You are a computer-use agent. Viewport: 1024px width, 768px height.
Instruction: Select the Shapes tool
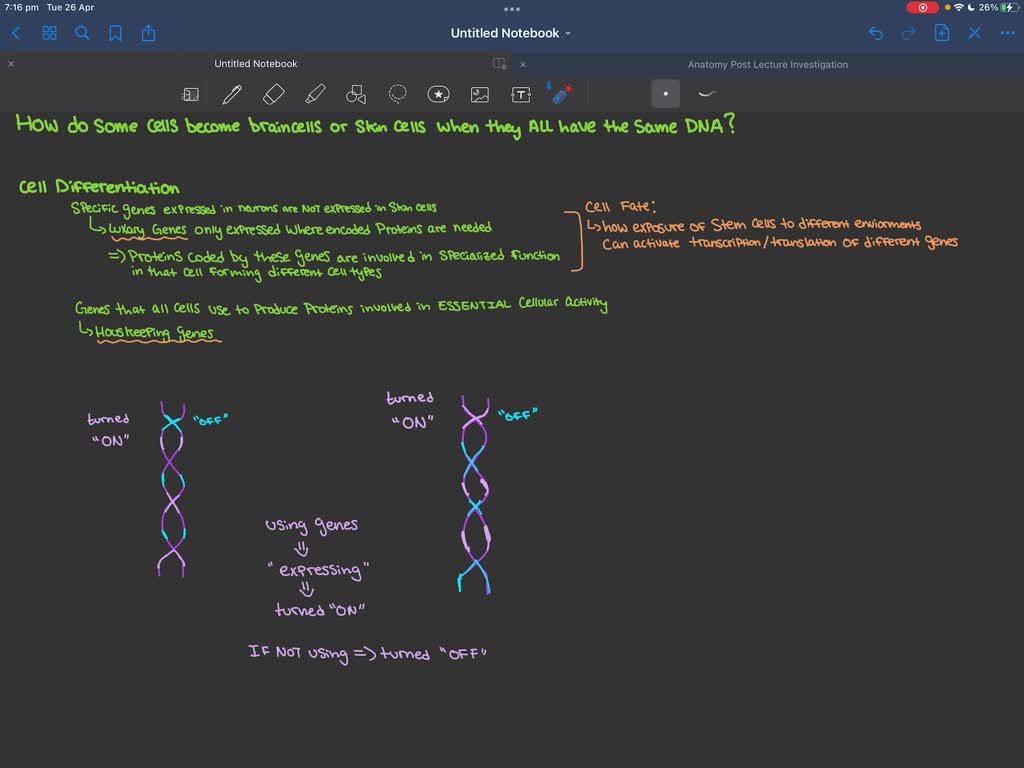(x=356, y=94)
